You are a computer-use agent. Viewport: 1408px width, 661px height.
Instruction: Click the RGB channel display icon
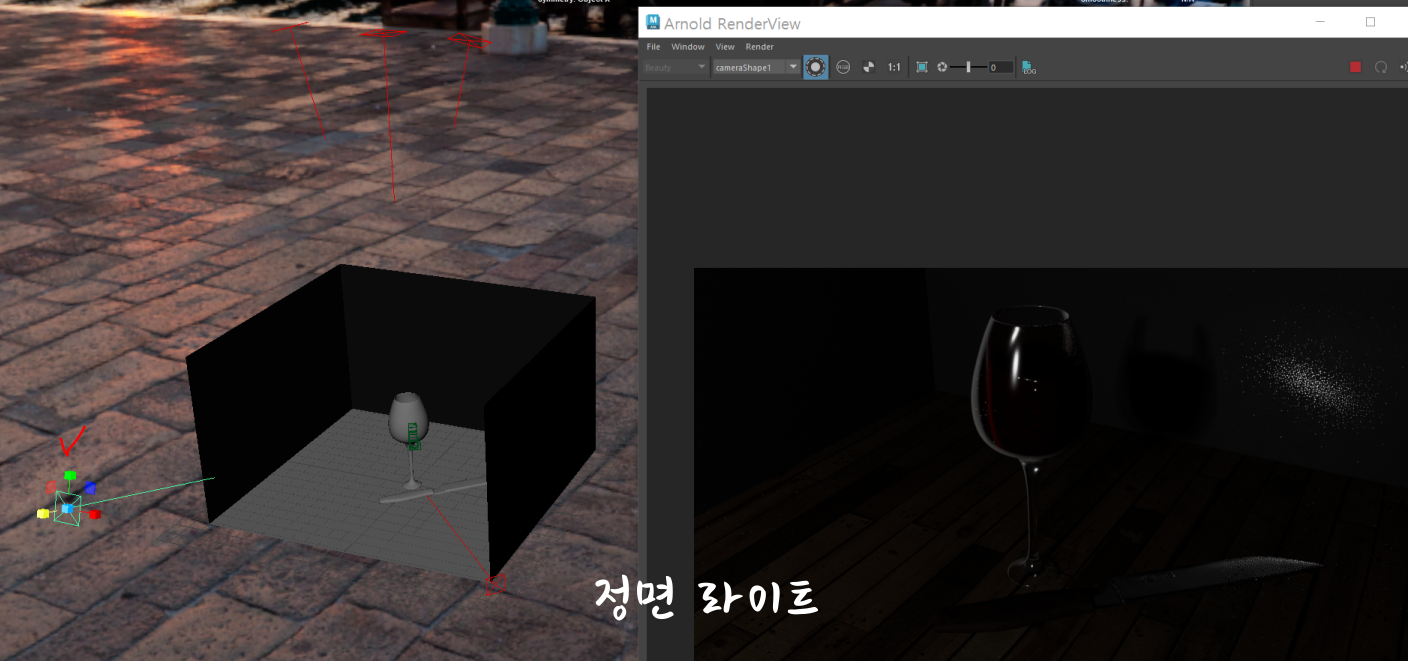pyautogui.click(x=843, y=67)
